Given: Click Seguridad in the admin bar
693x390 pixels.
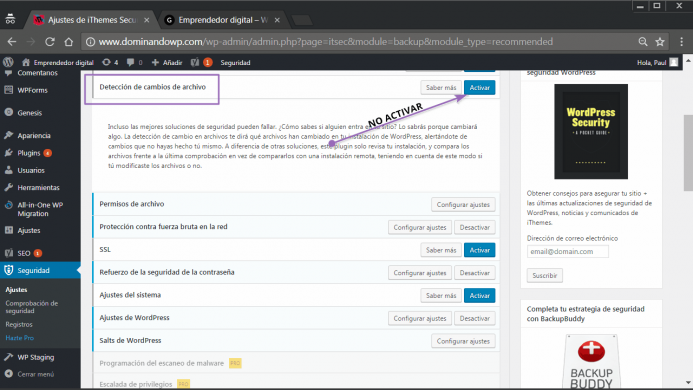Looking at the screenshot, I should click(235, 62).
